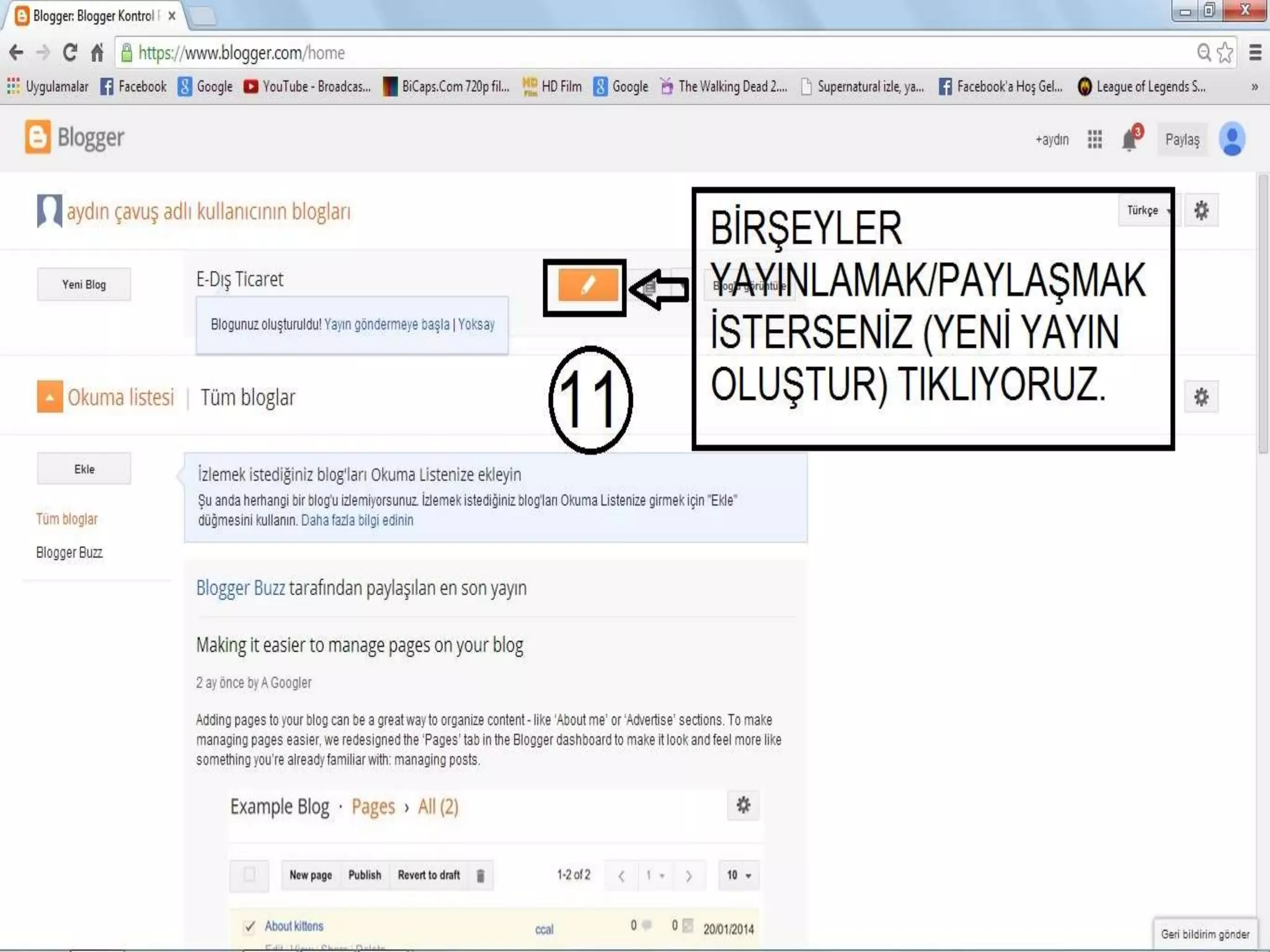Viewport: 1270px width, 952px height.
Task: Click Daha fazla bilgi edinin link
Action: point(357,520)
